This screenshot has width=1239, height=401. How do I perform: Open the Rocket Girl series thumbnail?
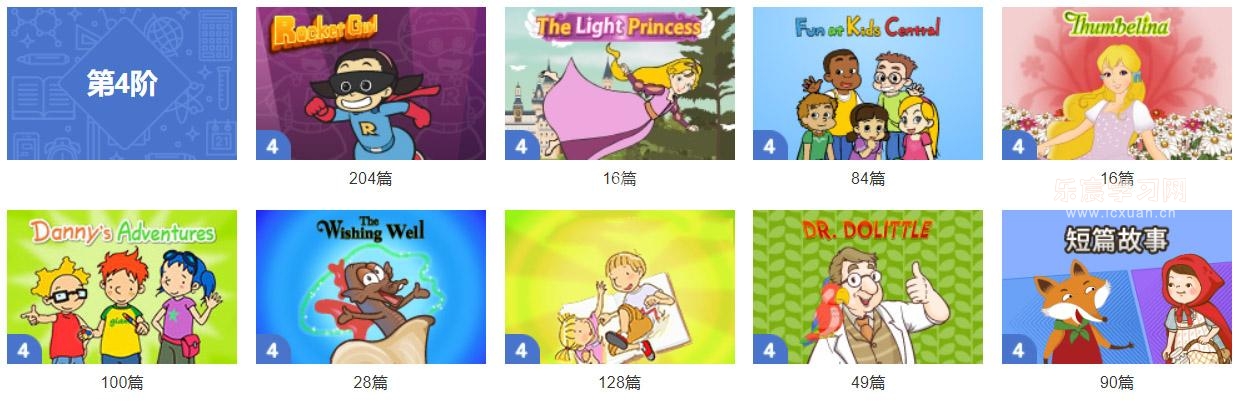click(x=371, y=84)
